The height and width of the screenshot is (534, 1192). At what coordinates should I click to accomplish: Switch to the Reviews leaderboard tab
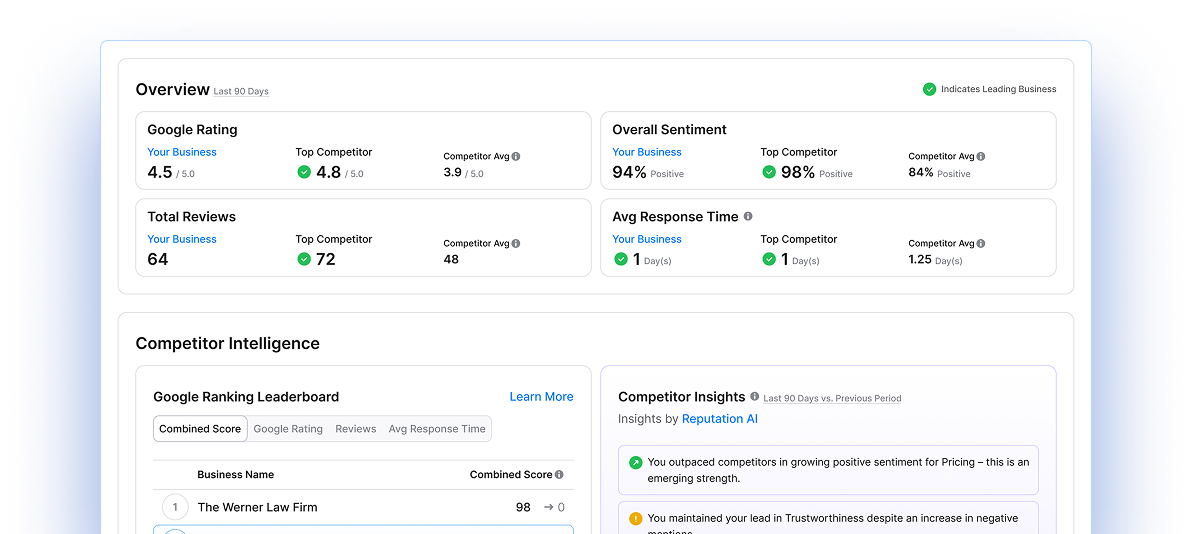coord(356,429)
